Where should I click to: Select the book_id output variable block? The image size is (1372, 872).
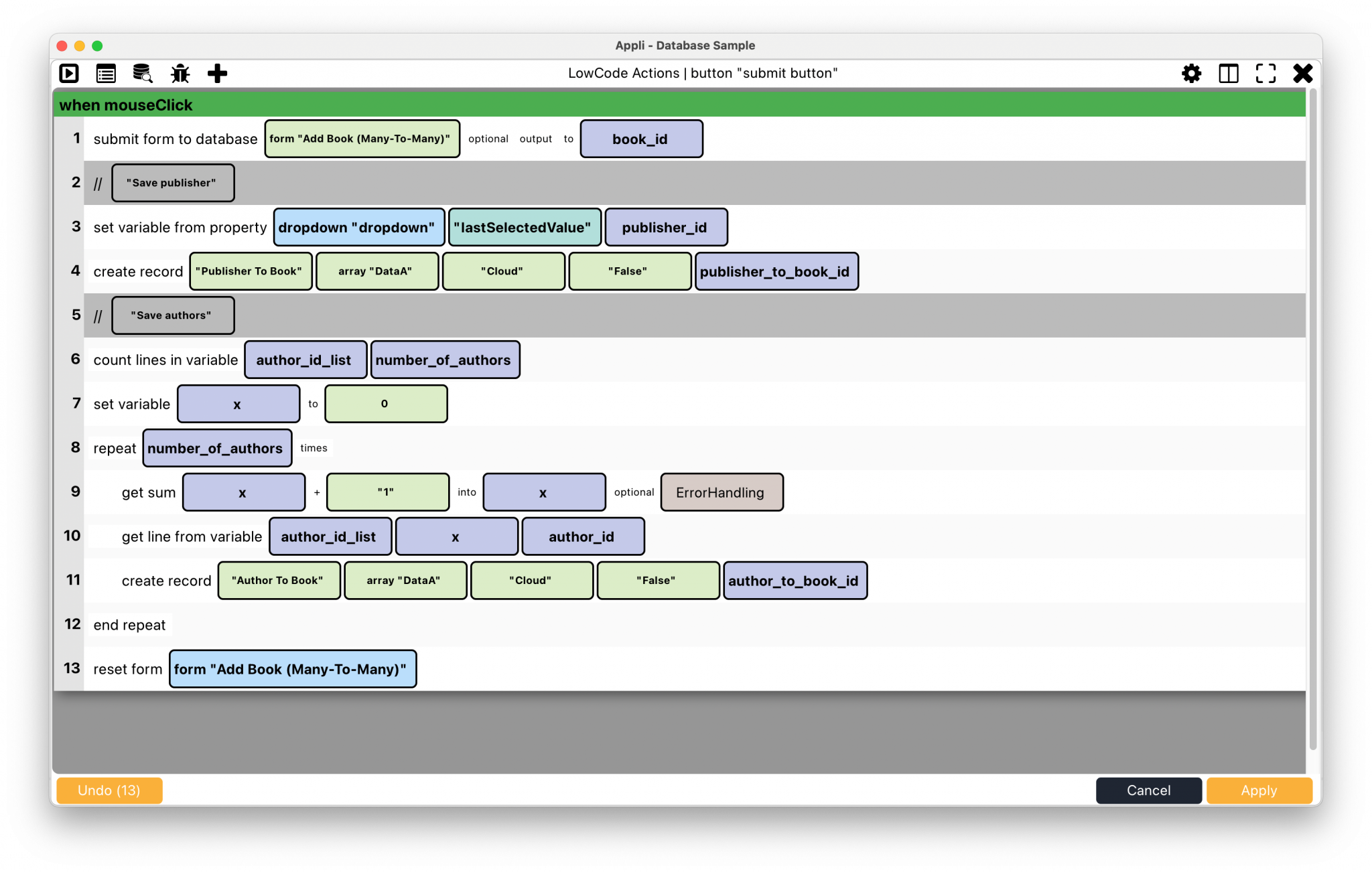[641, 139]
